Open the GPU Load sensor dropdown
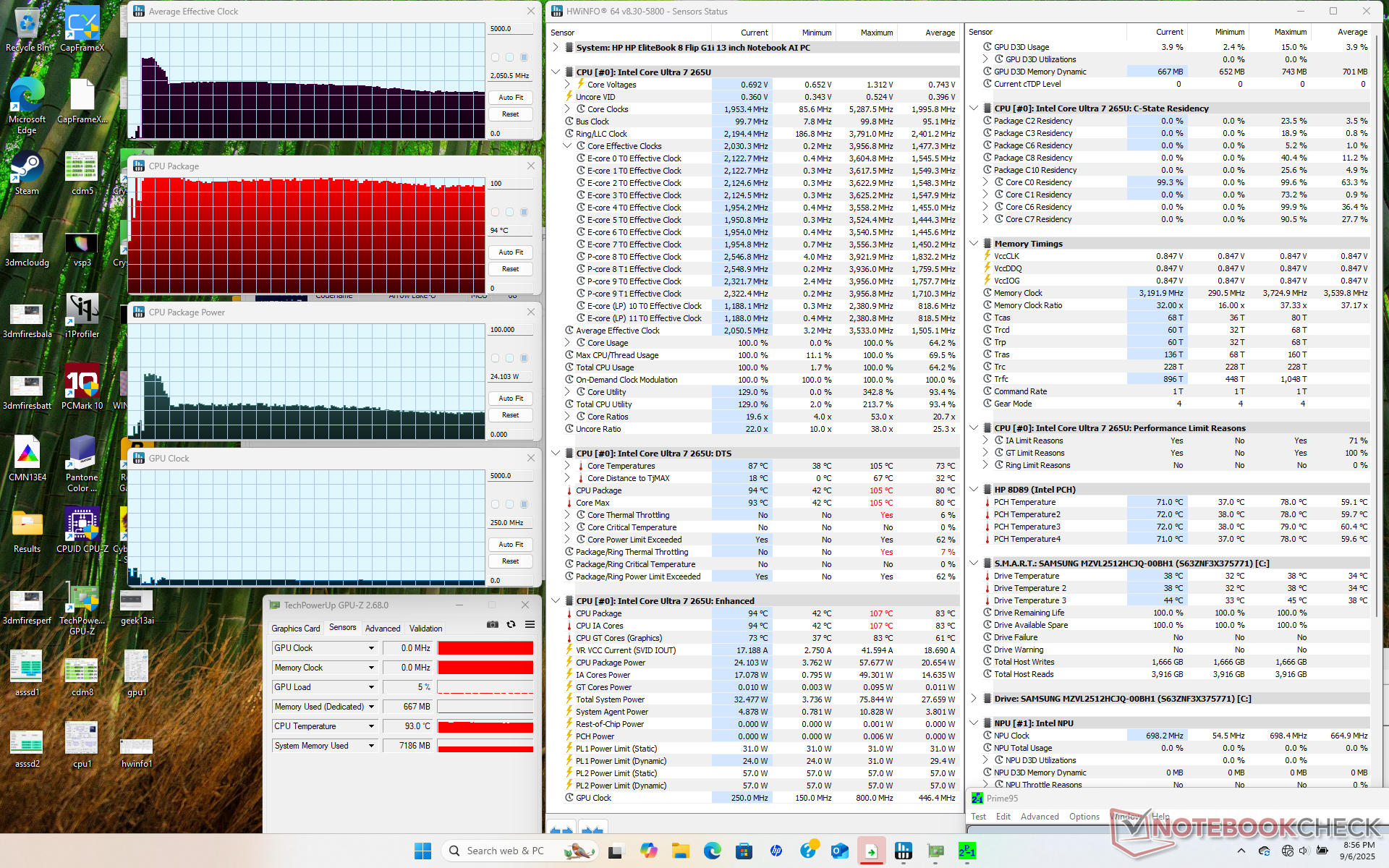The height and width of the screenshot is (868, 1389). tap(371, 687)
